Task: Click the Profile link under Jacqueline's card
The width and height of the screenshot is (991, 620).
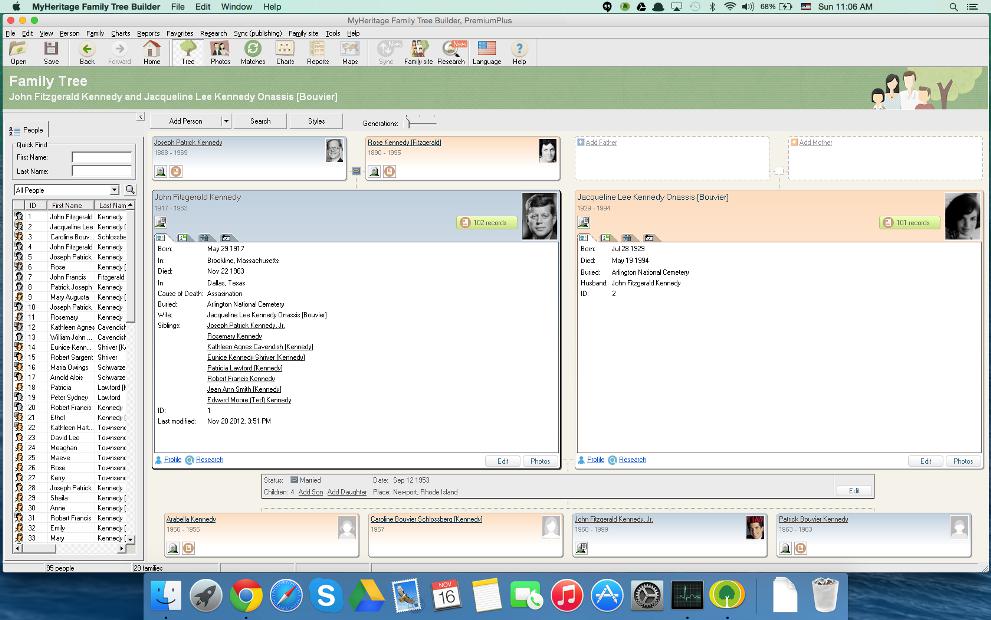Action: tap(595, 459)
